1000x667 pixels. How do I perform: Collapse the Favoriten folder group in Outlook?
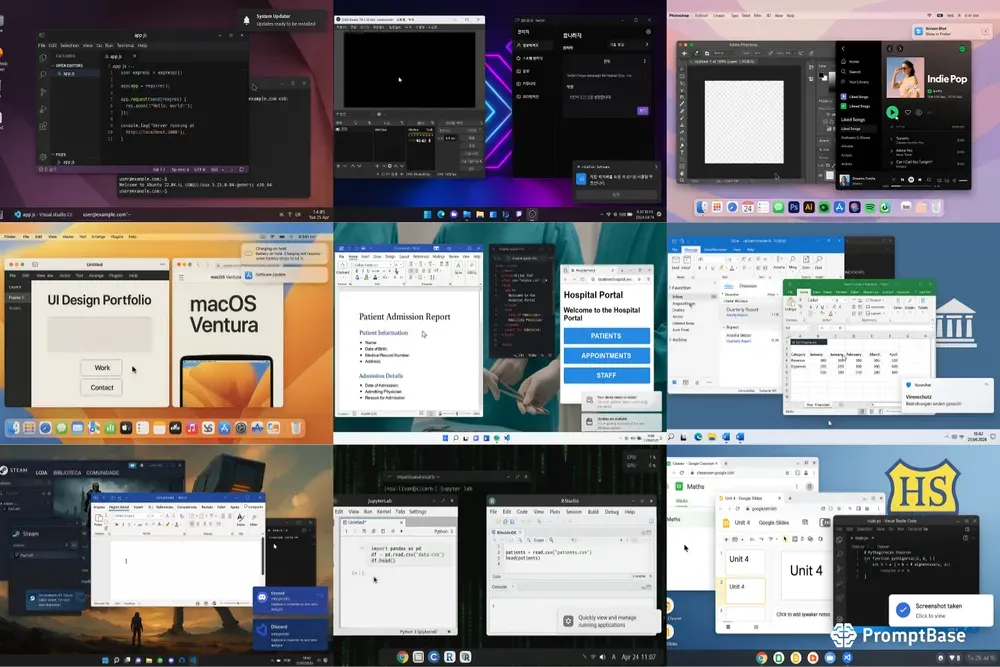click(x=680, y=288)
